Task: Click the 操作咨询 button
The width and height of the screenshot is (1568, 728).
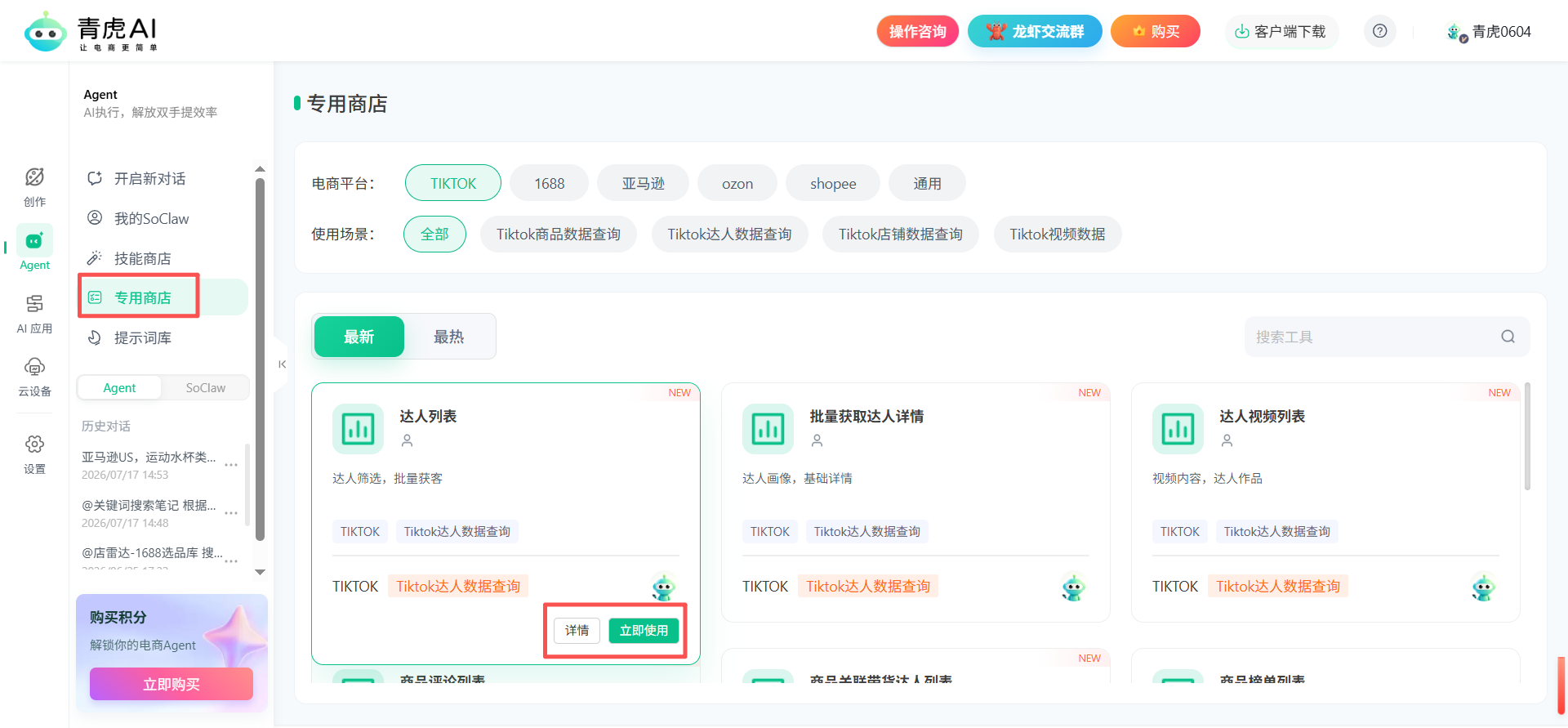Action: click(918, 31)
